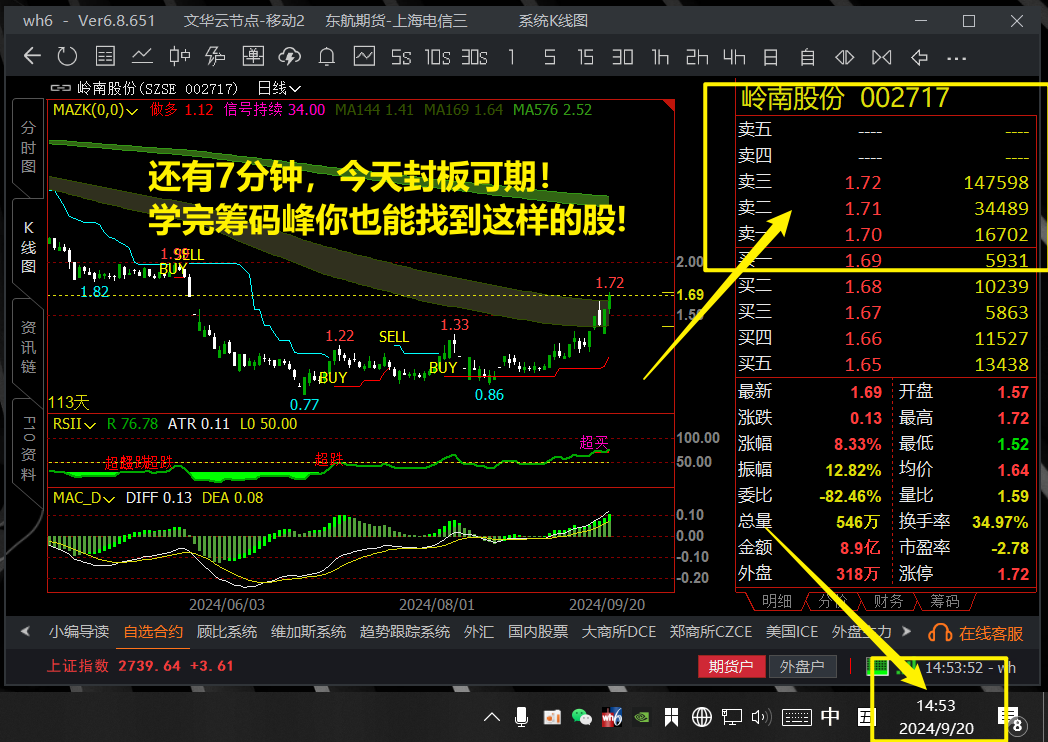Open the 顾比系统 bottom tab
1048x742 pixels.
227,632
